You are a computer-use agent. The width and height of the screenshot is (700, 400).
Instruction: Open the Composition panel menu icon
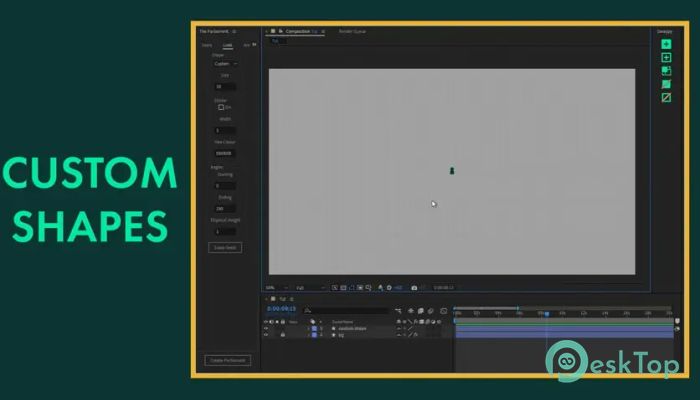tap(323, 32)
